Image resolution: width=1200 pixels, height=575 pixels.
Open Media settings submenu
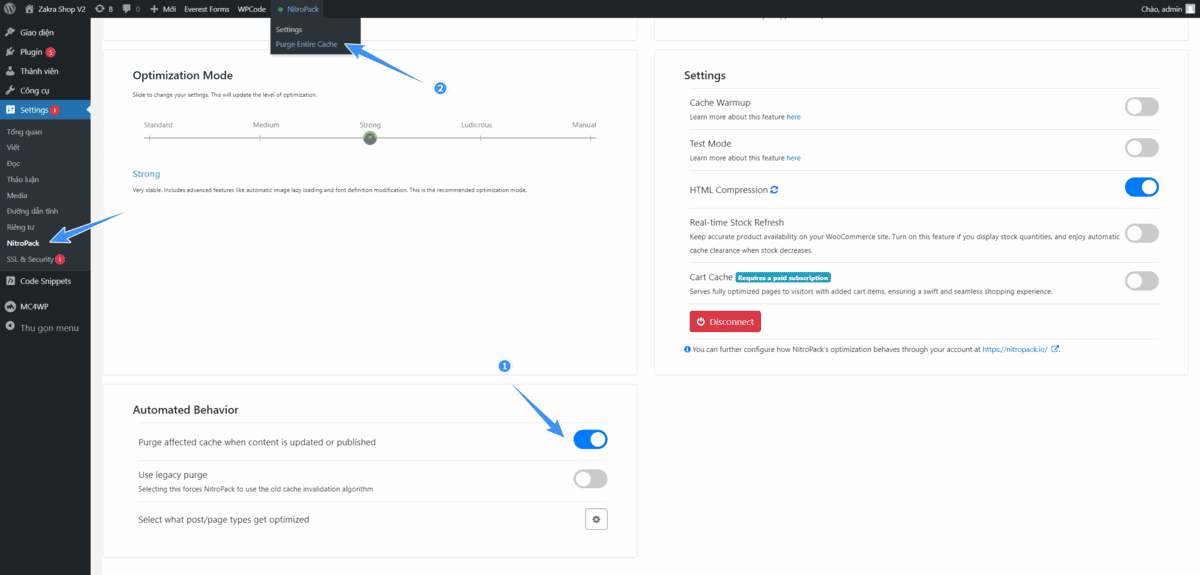click(x=17, y=195)
